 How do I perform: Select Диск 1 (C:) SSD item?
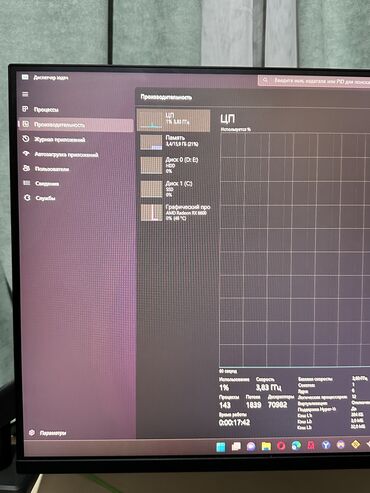[174, 189]
